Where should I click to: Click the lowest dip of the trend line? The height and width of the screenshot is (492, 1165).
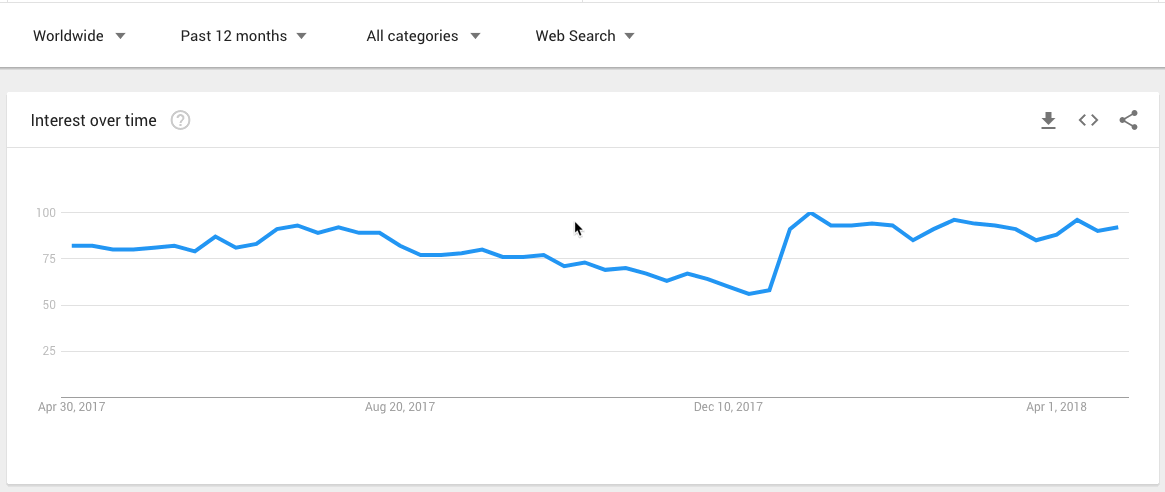click(x=749, y=294)
